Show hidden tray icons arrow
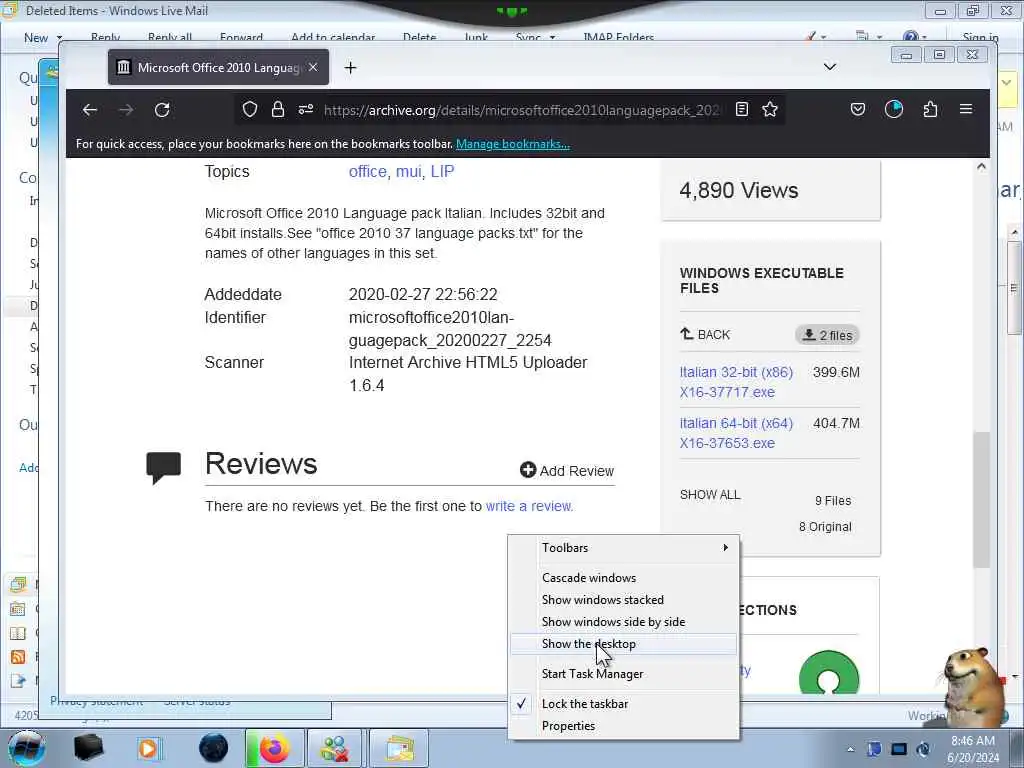The width and height of the screenshot is (1024, 768). (x=850, y=749)
